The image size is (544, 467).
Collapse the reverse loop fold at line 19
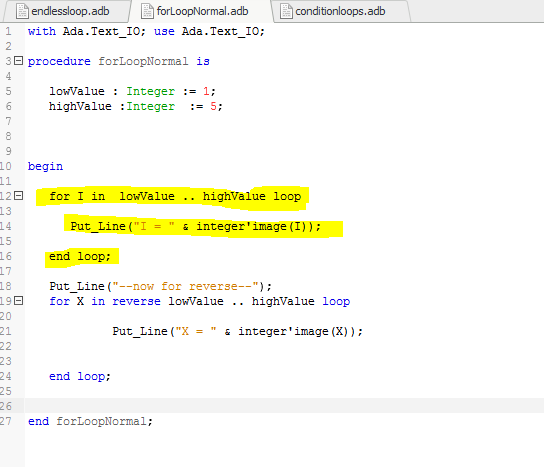pyautogui.click(x=18, y=301)
